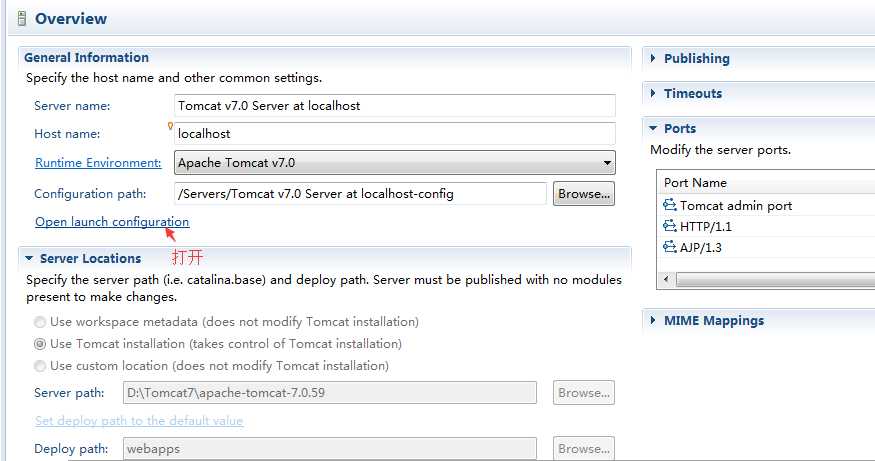
Task: Click the Overview server icon
Action: point(22,19)
